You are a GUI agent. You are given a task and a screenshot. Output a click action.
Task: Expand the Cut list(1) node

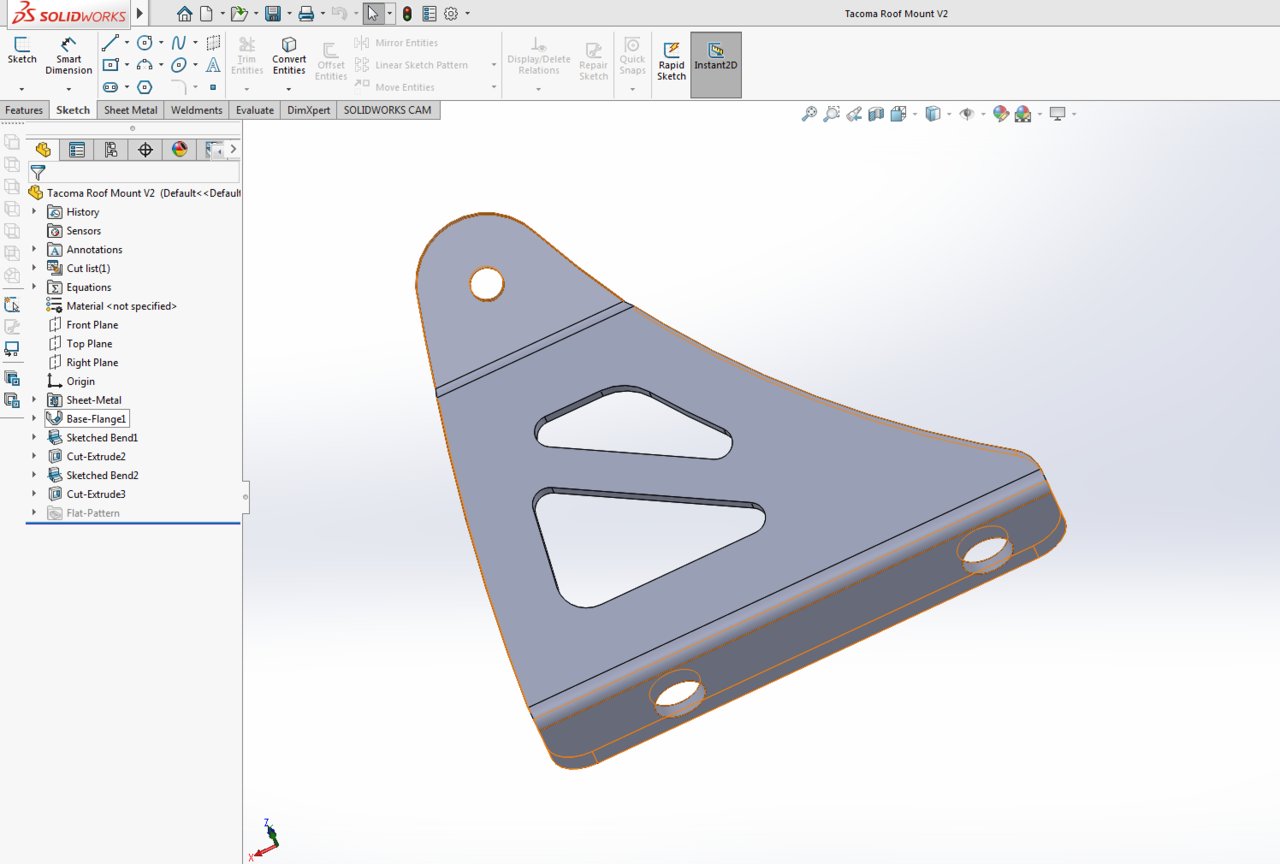click(x=34, y=268)
